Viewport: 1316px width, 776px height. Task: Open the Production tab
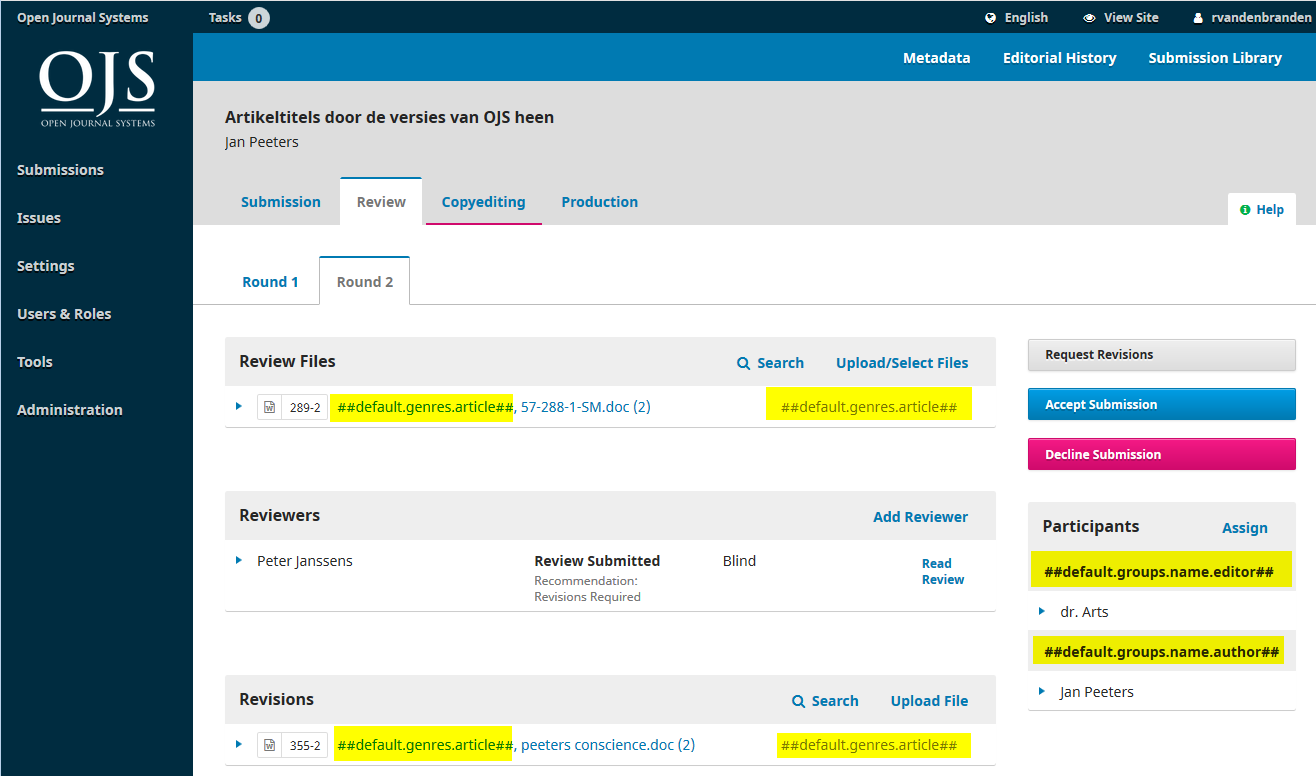[x=600, y=202]
